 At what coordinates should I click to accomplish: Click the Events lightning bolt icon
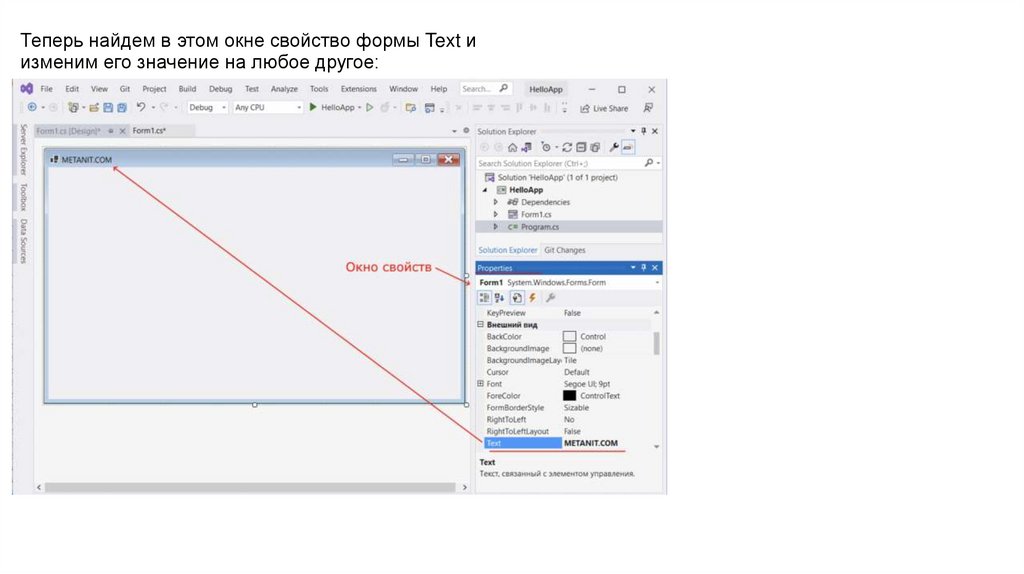(532, 298)
